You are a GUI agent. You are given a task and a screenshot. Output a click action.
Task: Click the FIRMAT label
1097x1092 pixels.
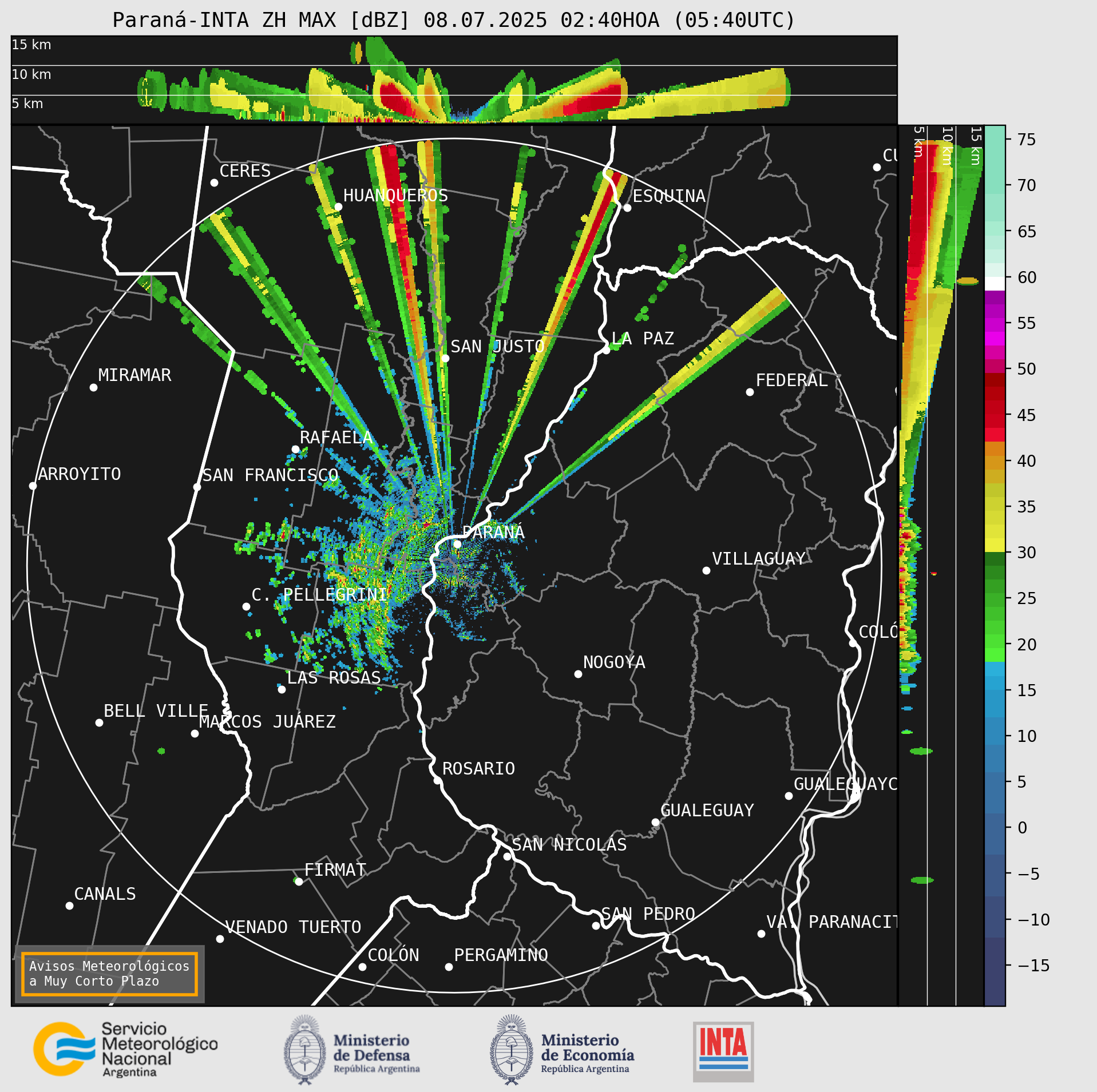coord(335,870)
